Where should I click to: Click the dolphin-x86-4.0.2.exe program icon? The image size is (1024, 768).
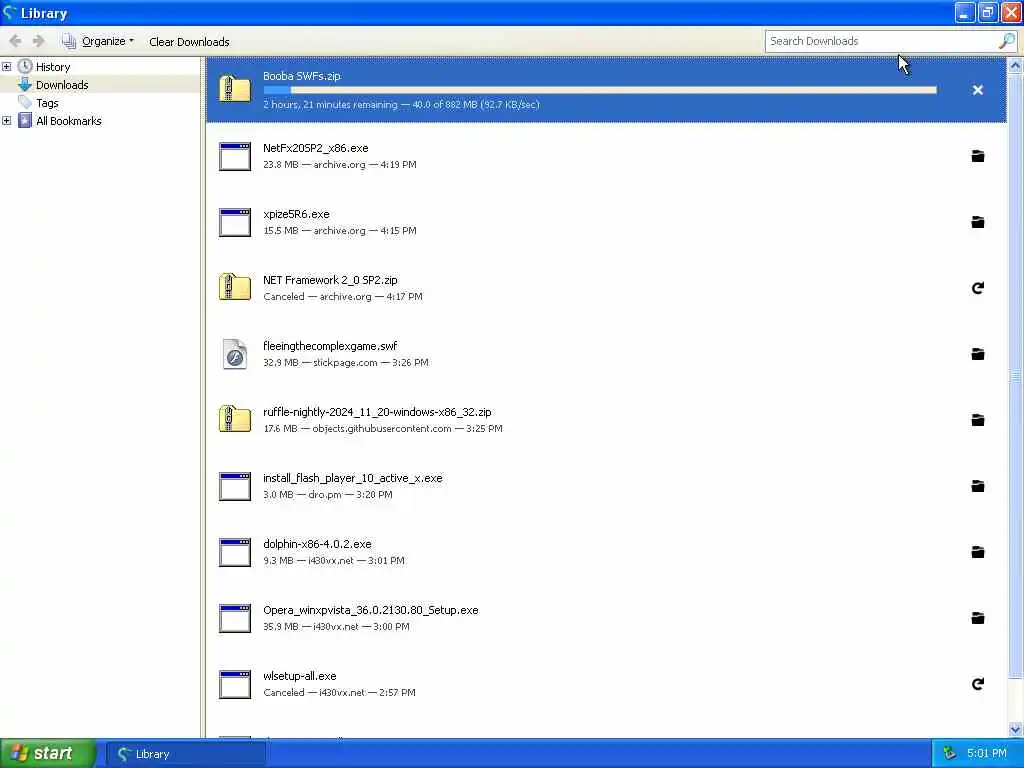(x=234, y=552)
